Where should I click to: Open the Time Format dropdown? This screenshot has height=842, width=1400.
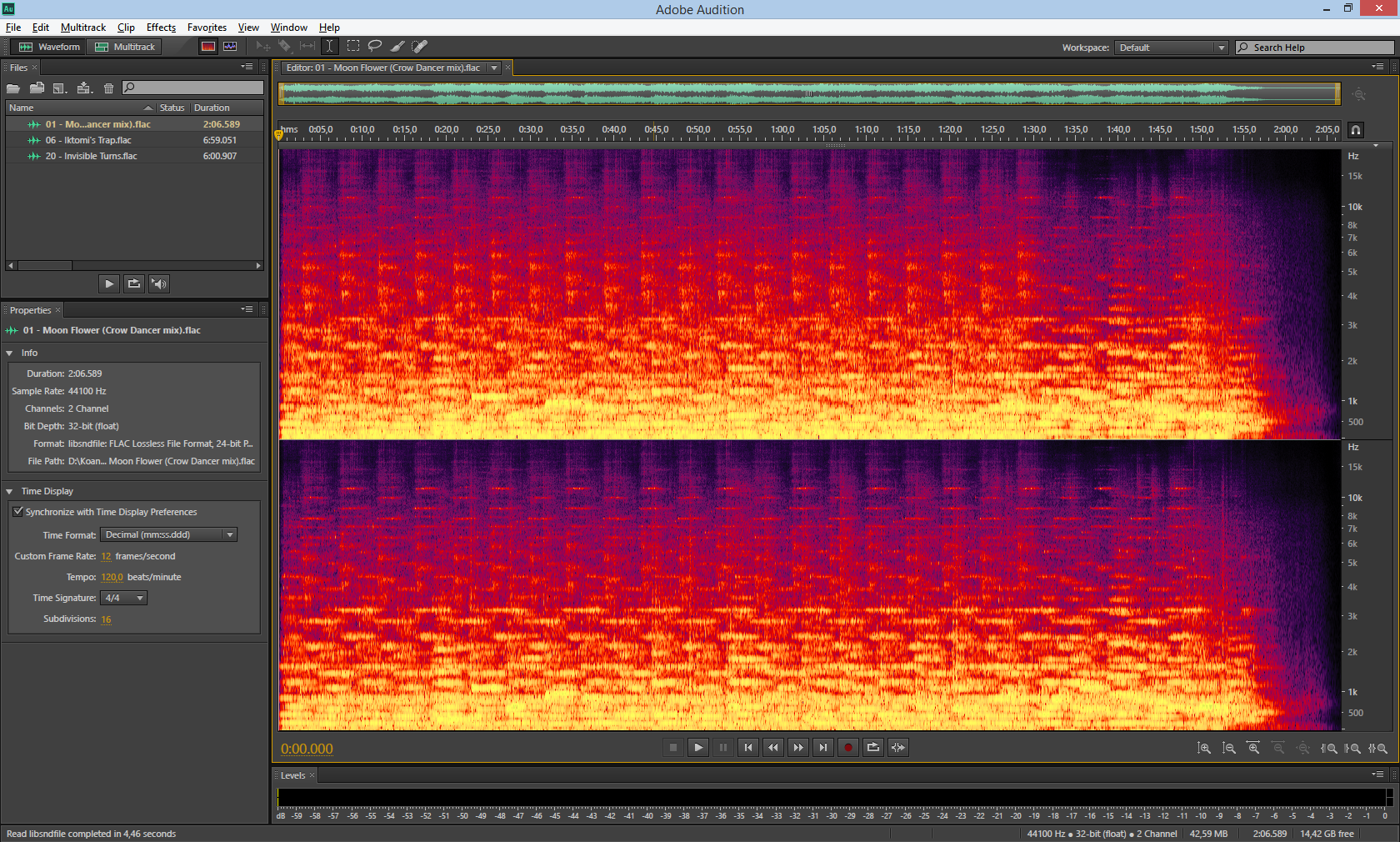click(169, 534)
